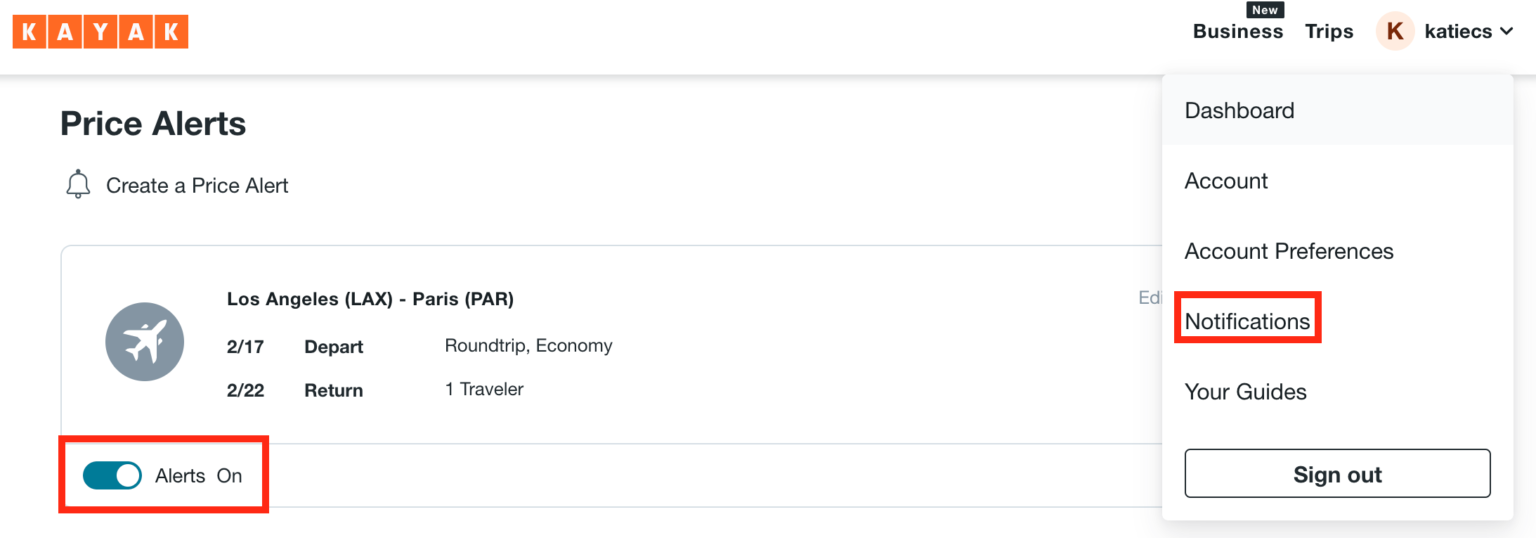Click the KAYAK logo
Viewport: 1536px width, 538px height.
100,32
